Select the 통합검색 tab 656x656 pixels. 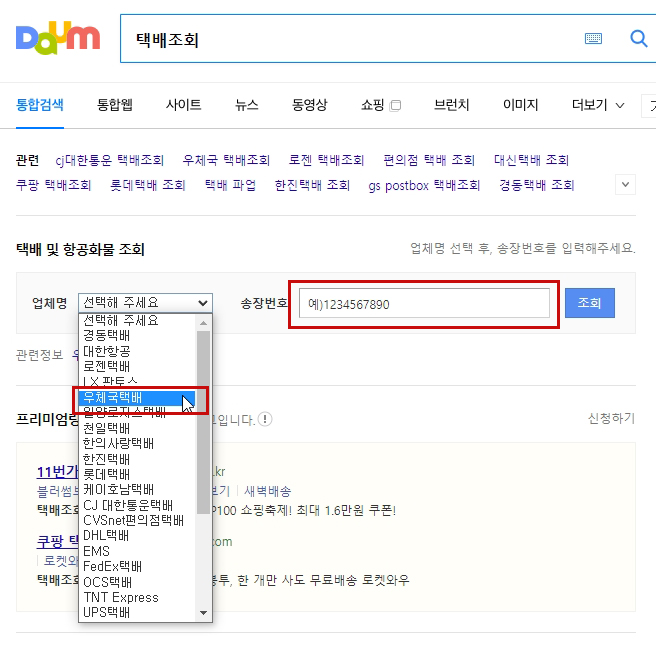(x=40, y=105)
